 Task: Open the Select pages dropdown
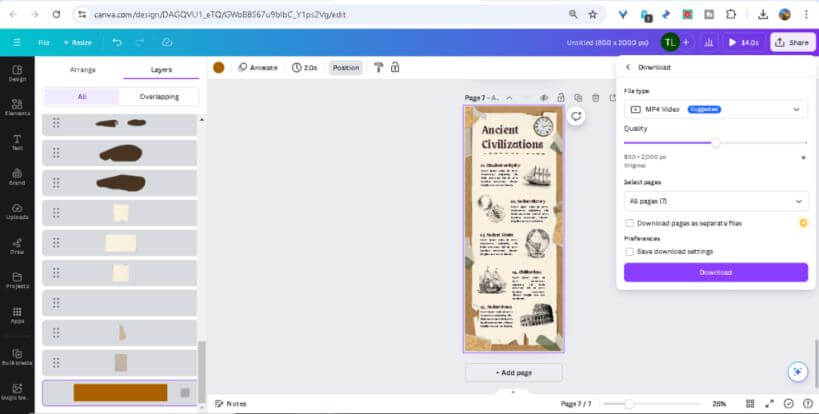click(x=716, y=201)
